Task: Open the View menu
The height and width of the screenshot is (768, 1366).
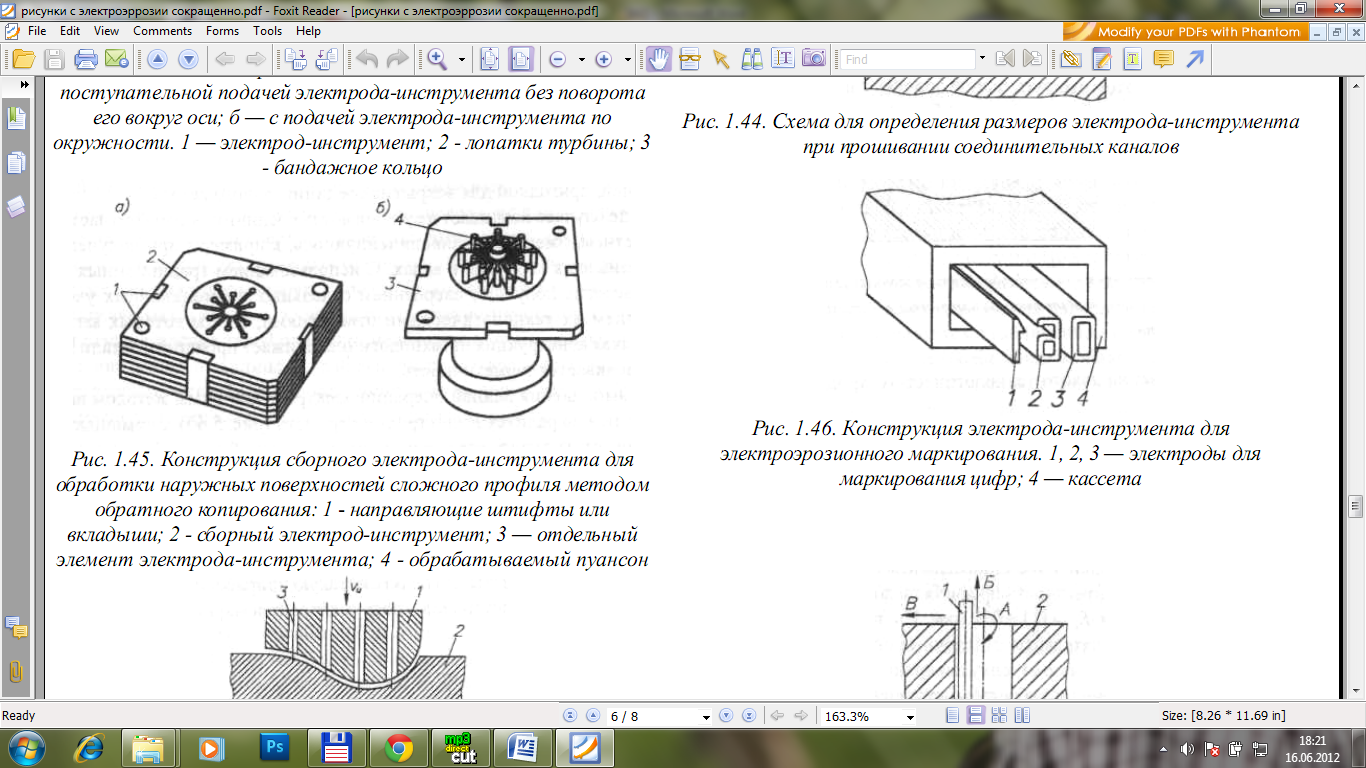Action: (x=106, y=31)
